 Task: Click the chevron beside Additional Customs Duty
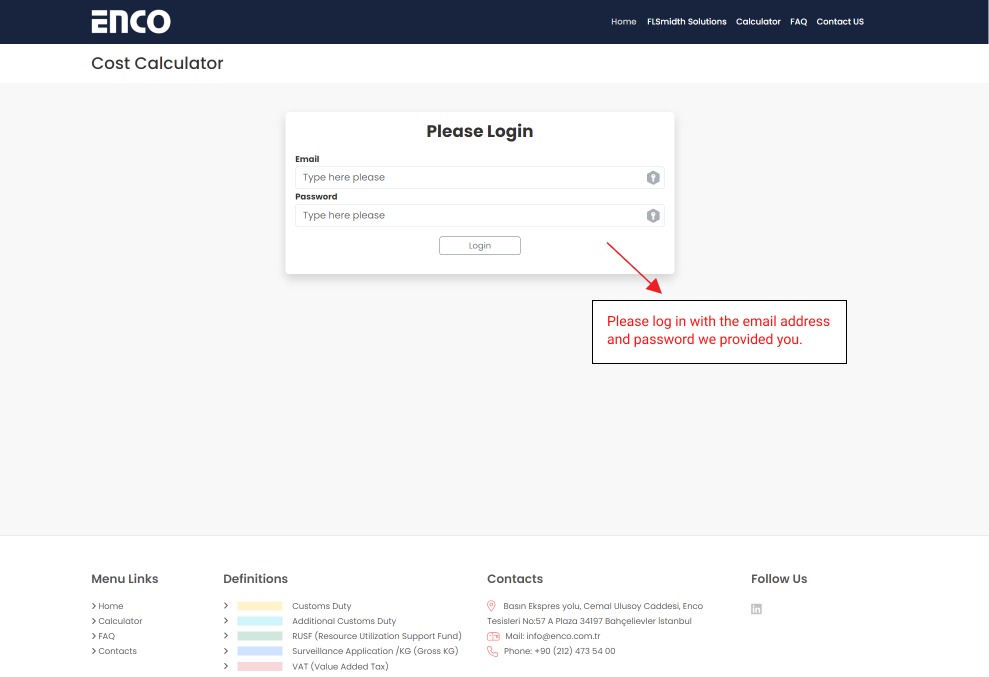[226, 621]
